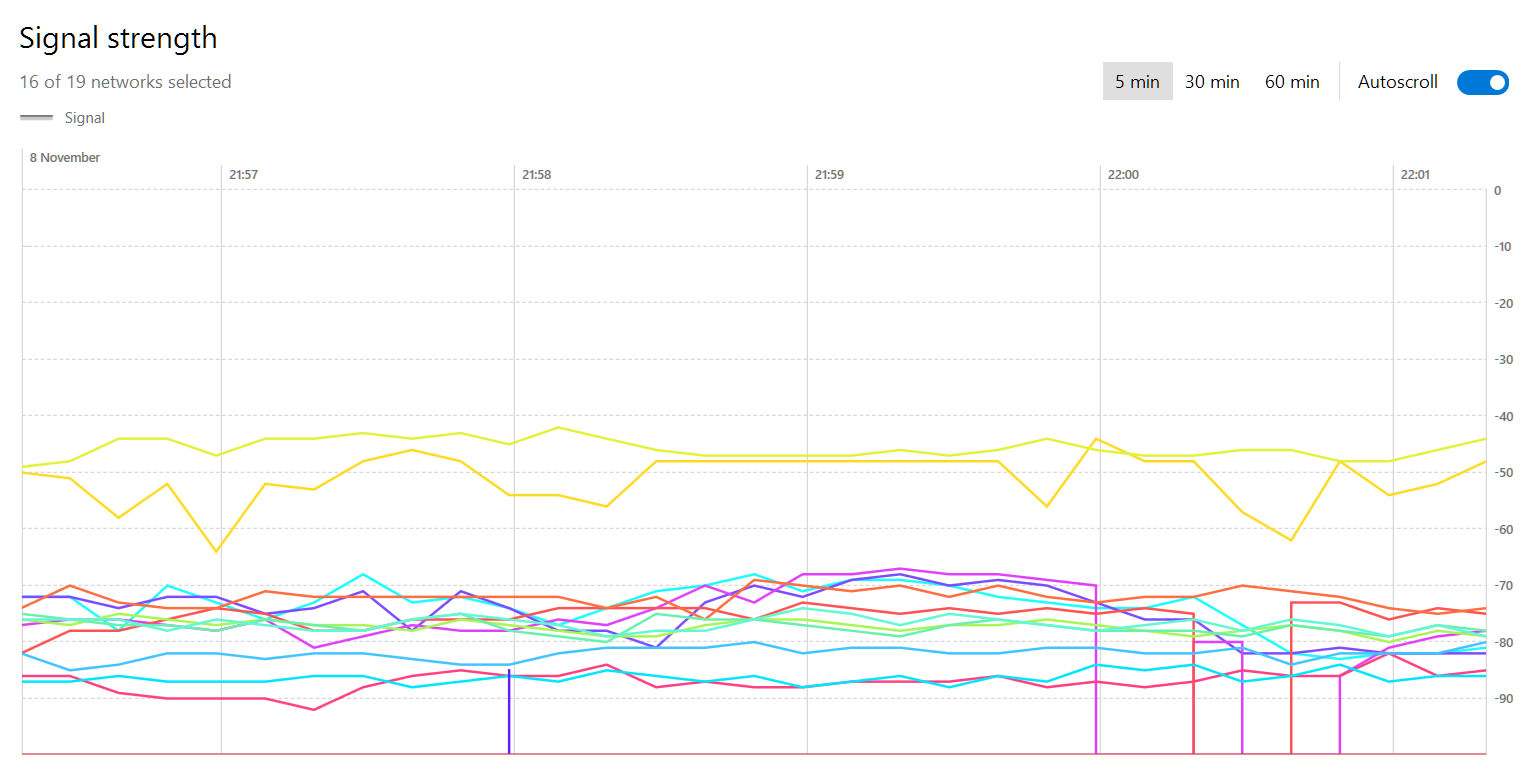
Task: Click the Autoscroll label text
Action: 1397,82
